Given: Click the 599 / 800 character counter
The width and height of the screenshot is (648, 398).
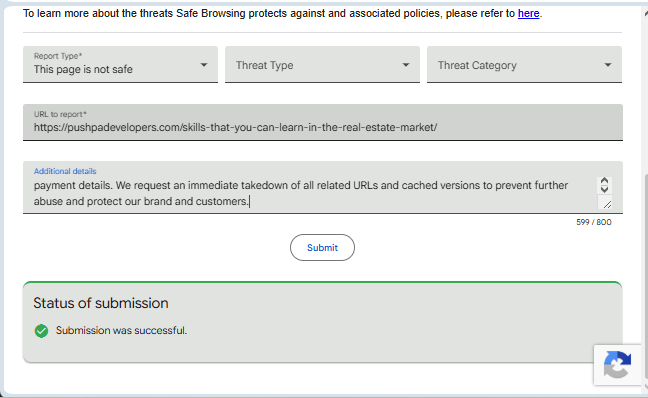Looking at the screenshot, I should coord(593,222).
